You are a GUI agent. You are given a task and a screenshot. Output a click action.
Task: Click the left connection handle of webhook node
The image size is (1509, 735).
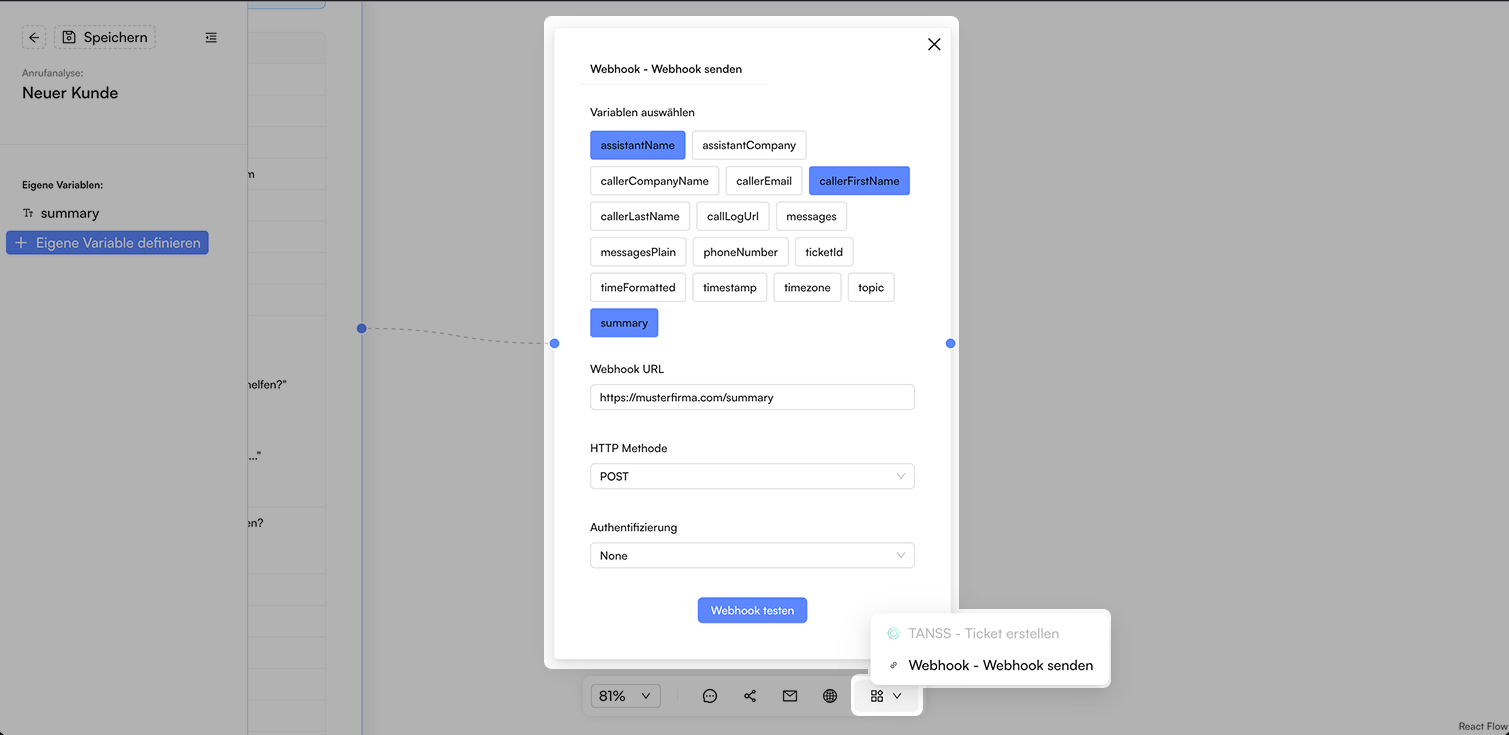(555, 343)
